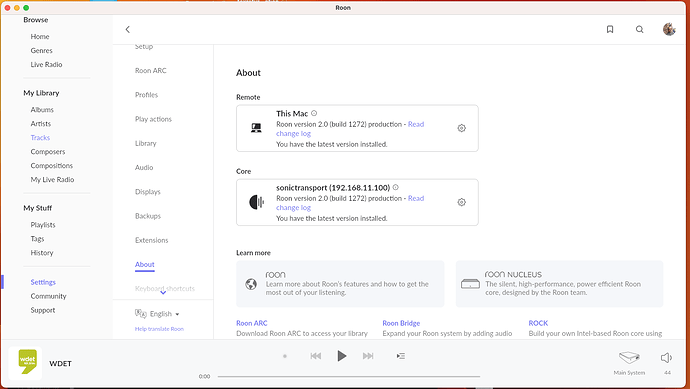This screenshot has width=690, height=389.
Task: Open the volume speaker control
Action: [x=666, y=358]
